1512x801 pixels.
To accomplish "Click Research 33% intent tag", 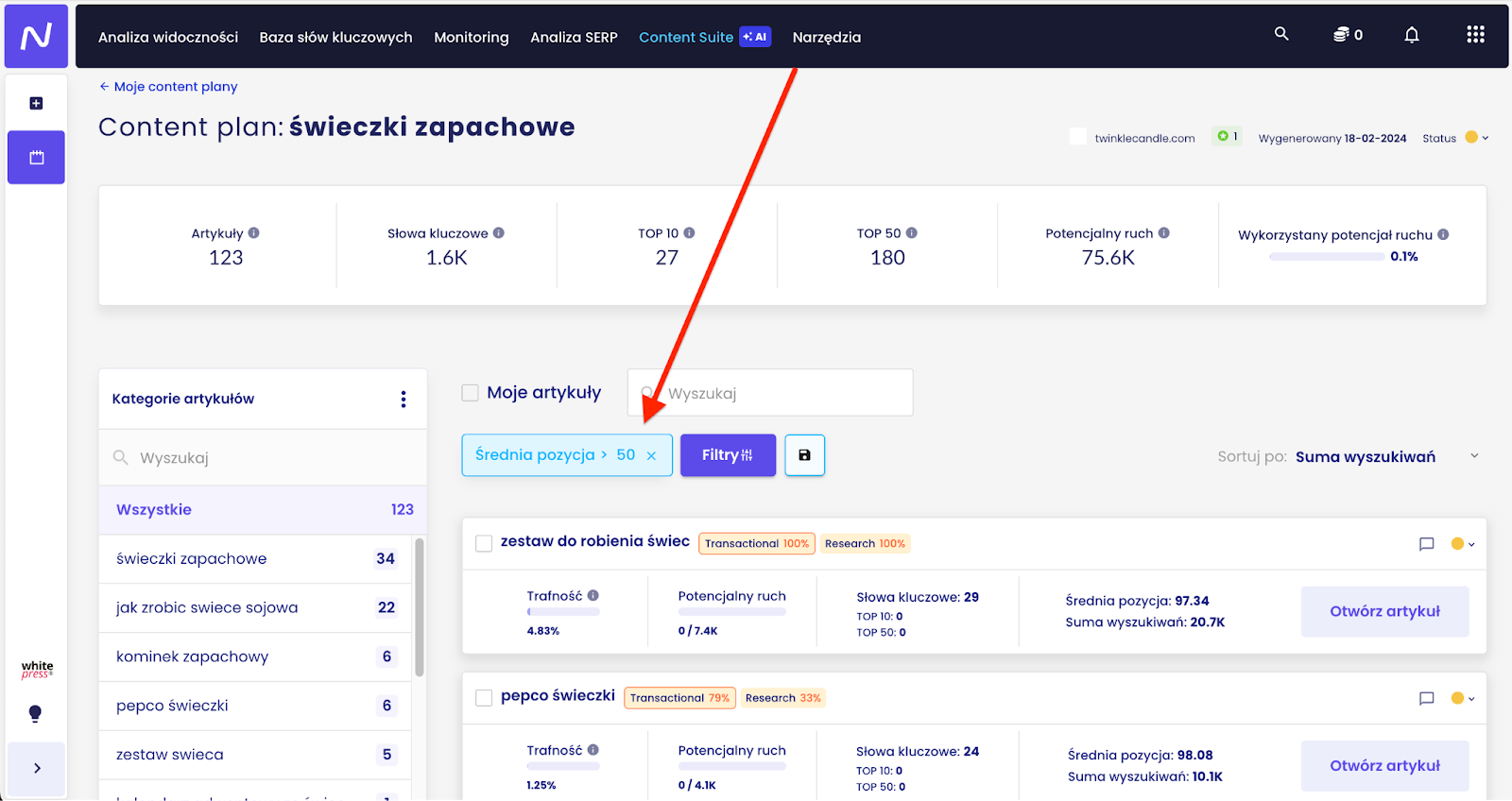I will pos(783,698).
